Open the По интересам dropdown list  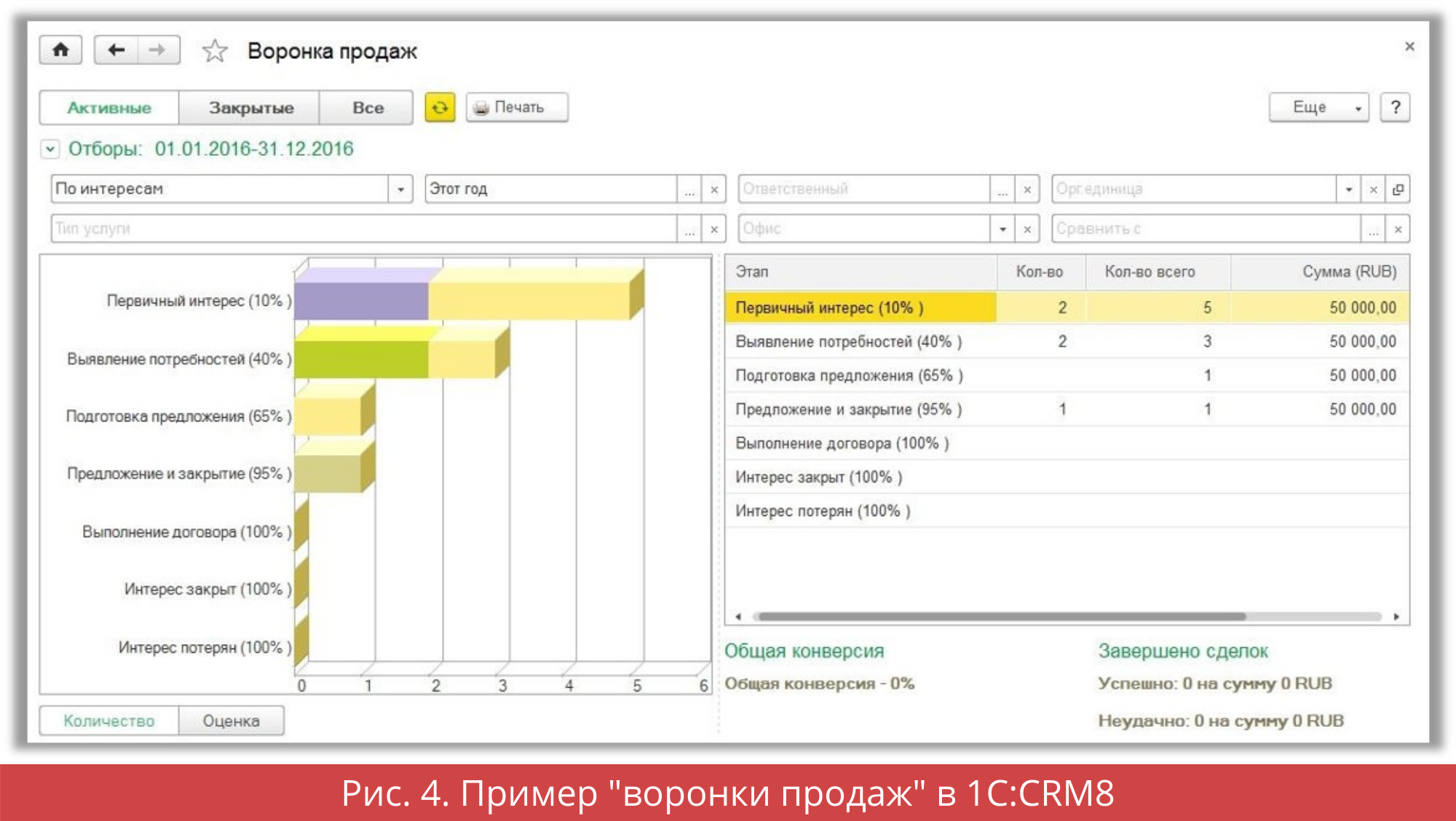[400, 189]
